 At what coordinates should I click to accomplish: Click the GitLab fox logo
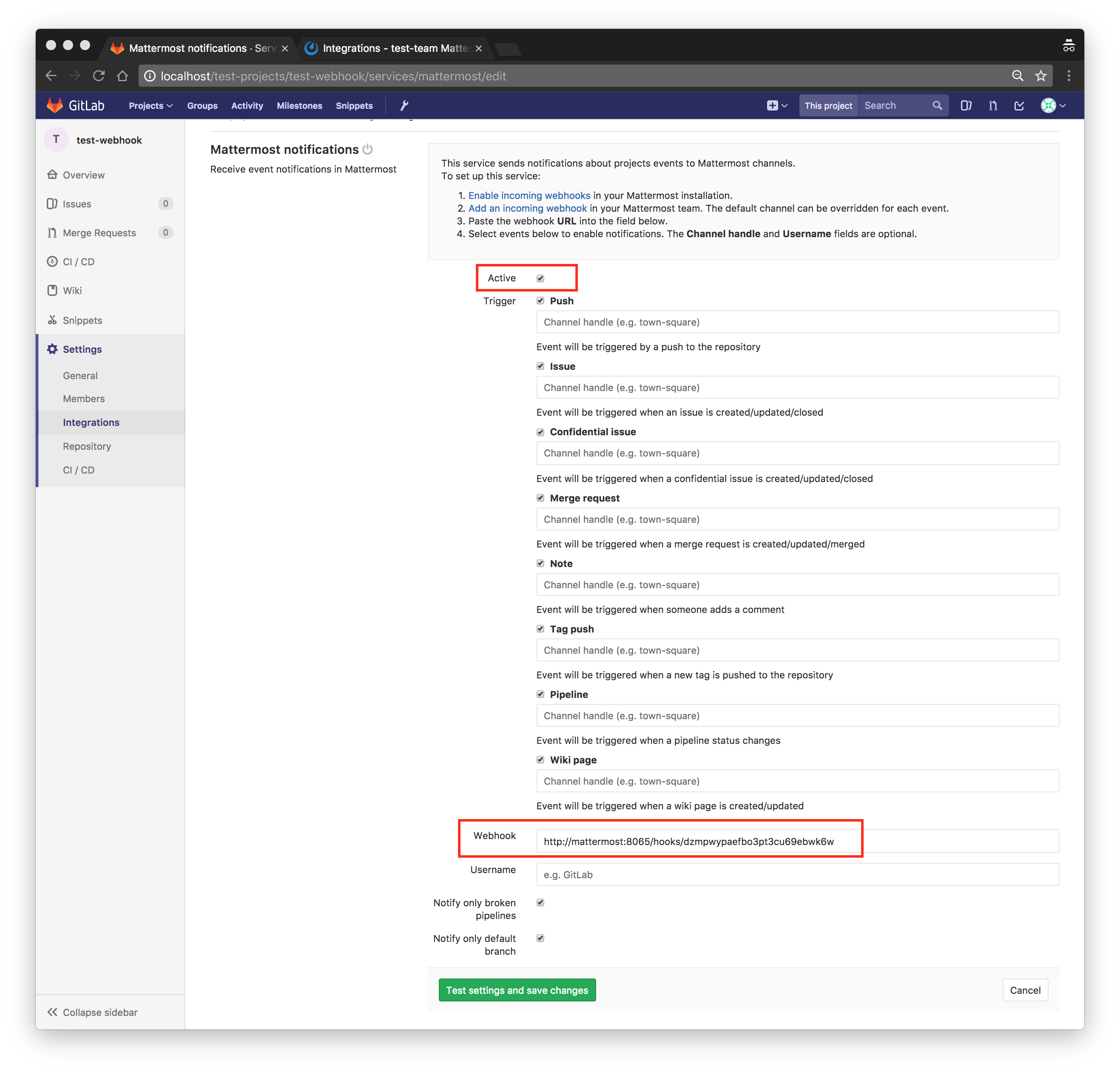point(55,105)
